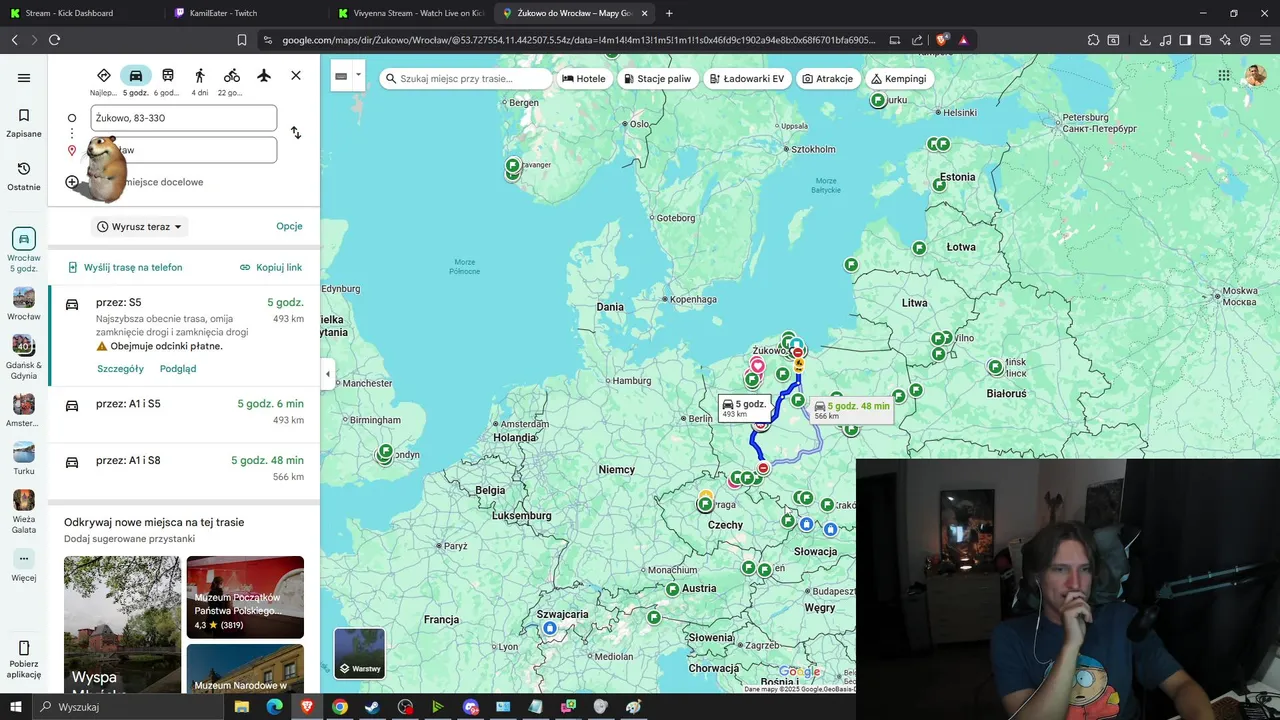The height and width of the screenshot is (720, 1280).
Task: Switch map Warstwy layers
Action: [x=359, y=653]
